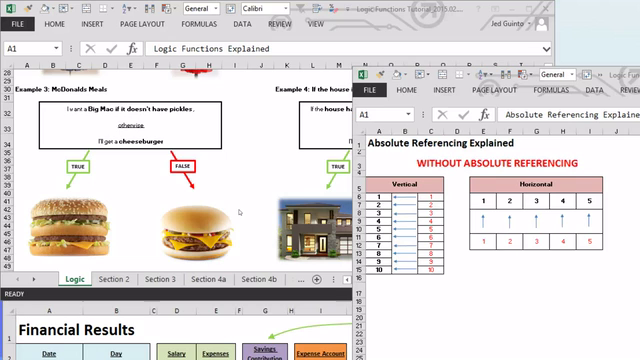Image resolution: width=640 pixels, height=360 pixels.
Task: Switch to the Section 4a sheet tab
Action: [209, 279]
